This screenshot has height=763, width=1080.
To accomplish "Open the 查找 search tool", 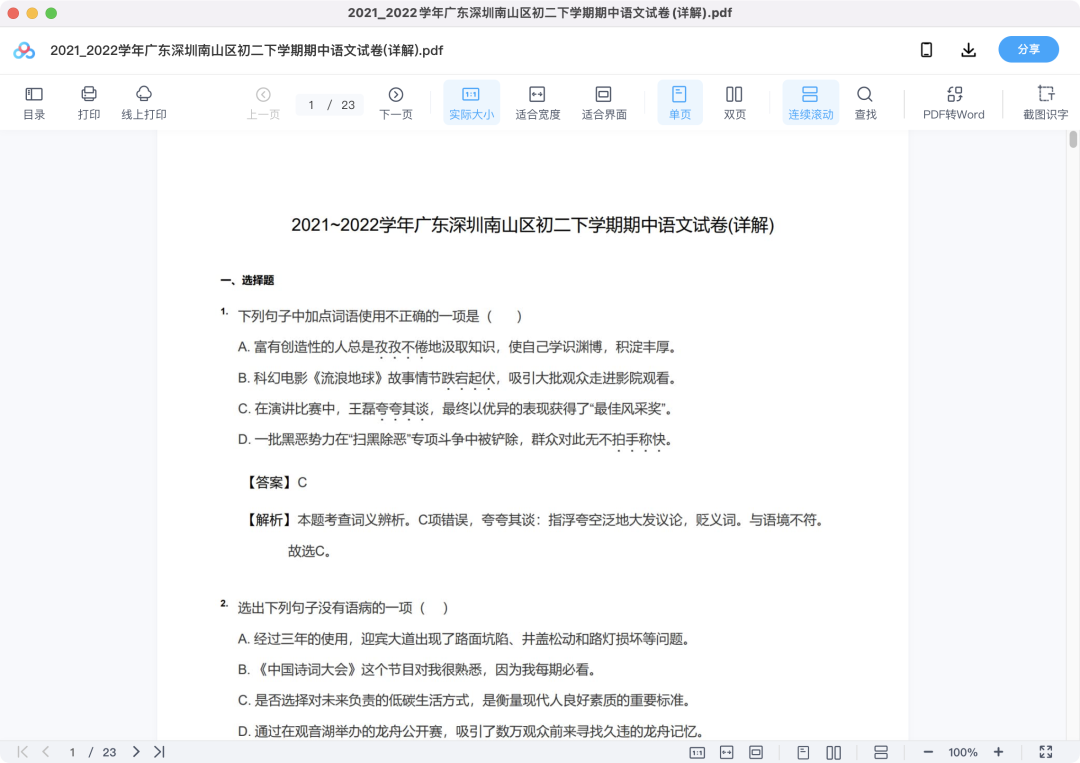I will click(x=865, y=103).
